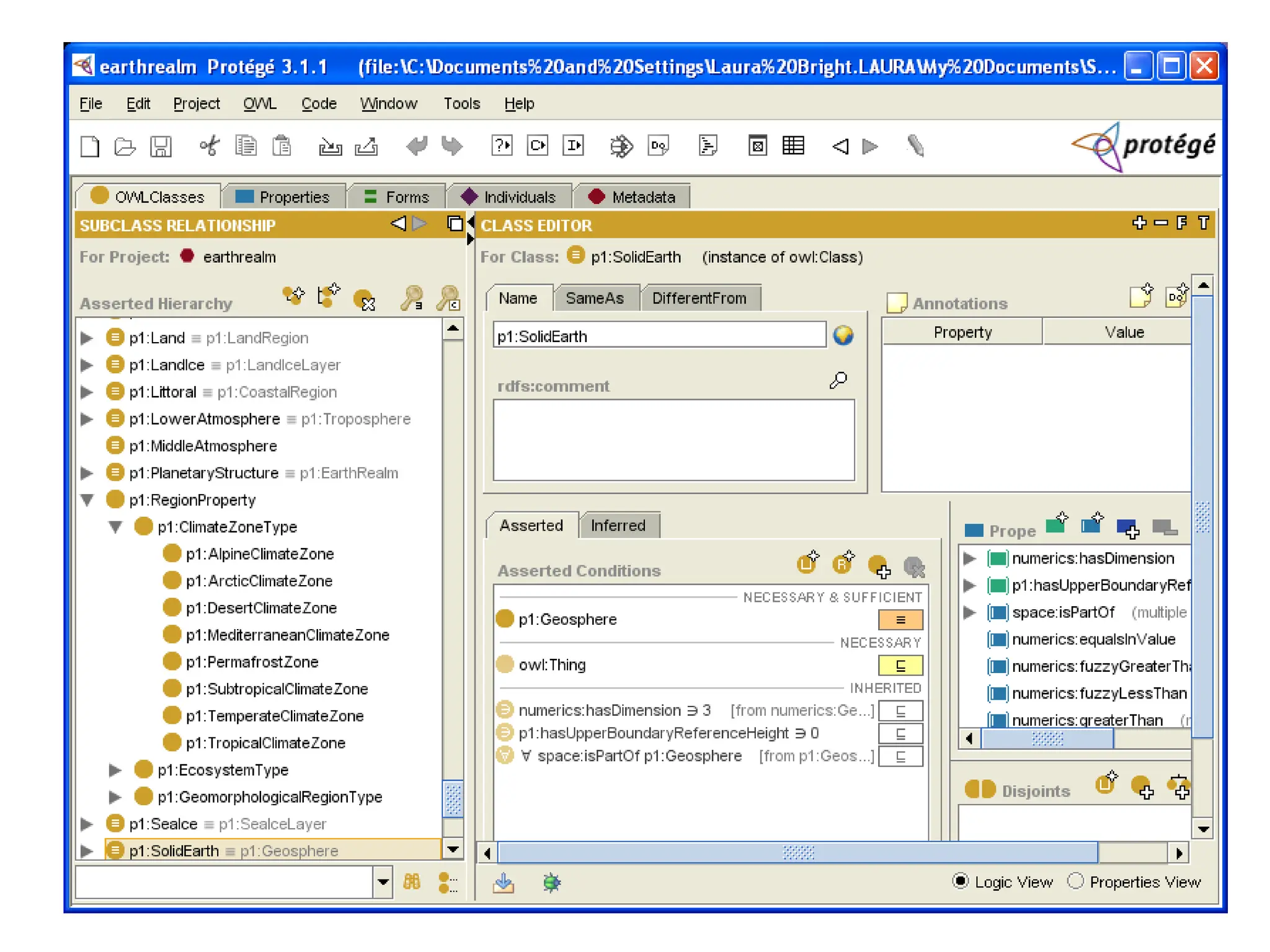1270x952 pixels.
Task: Click the Undo arrow toolbar icon
Action: pos(417,147)
